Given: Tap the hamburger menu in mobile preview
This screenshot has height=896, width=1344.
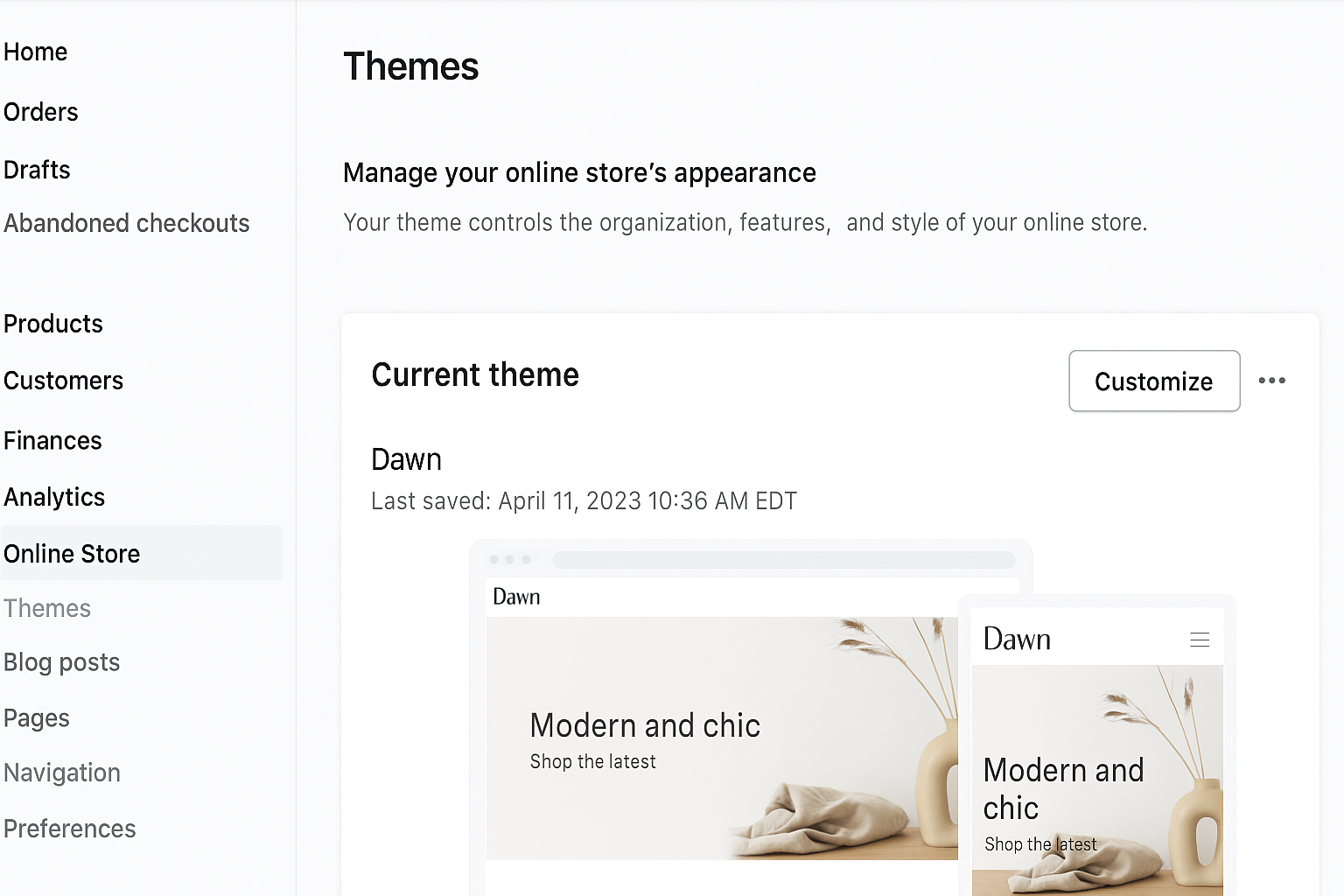Looking at the screenshot, I should tap(1200, 640).
